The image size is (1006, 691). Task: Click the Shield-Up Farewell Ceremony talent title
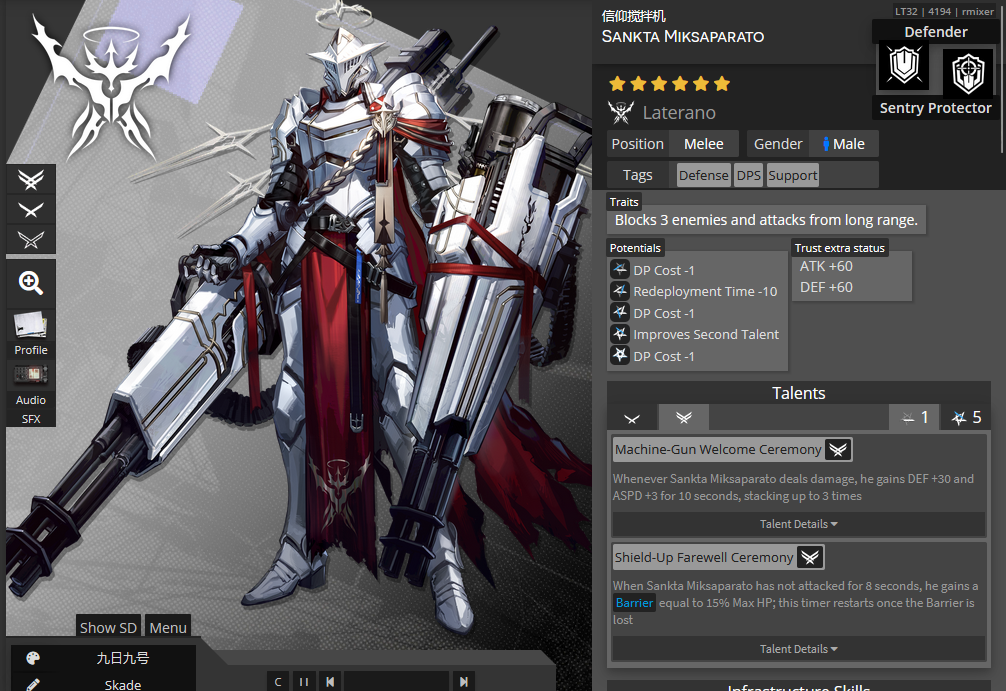click(704, 558)
